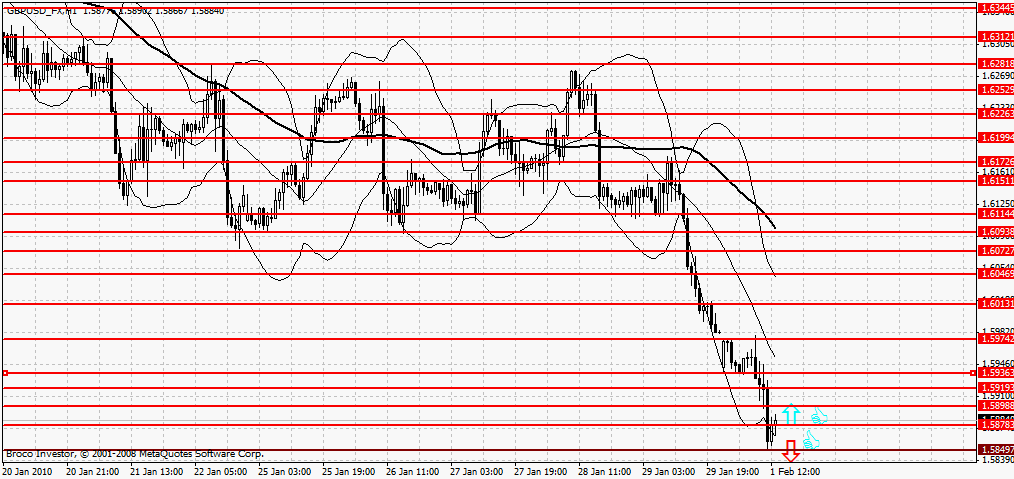The image size is (1014, 479).
Task: Click the 28 Jan 11:00 time label
Action: [603, 470]
